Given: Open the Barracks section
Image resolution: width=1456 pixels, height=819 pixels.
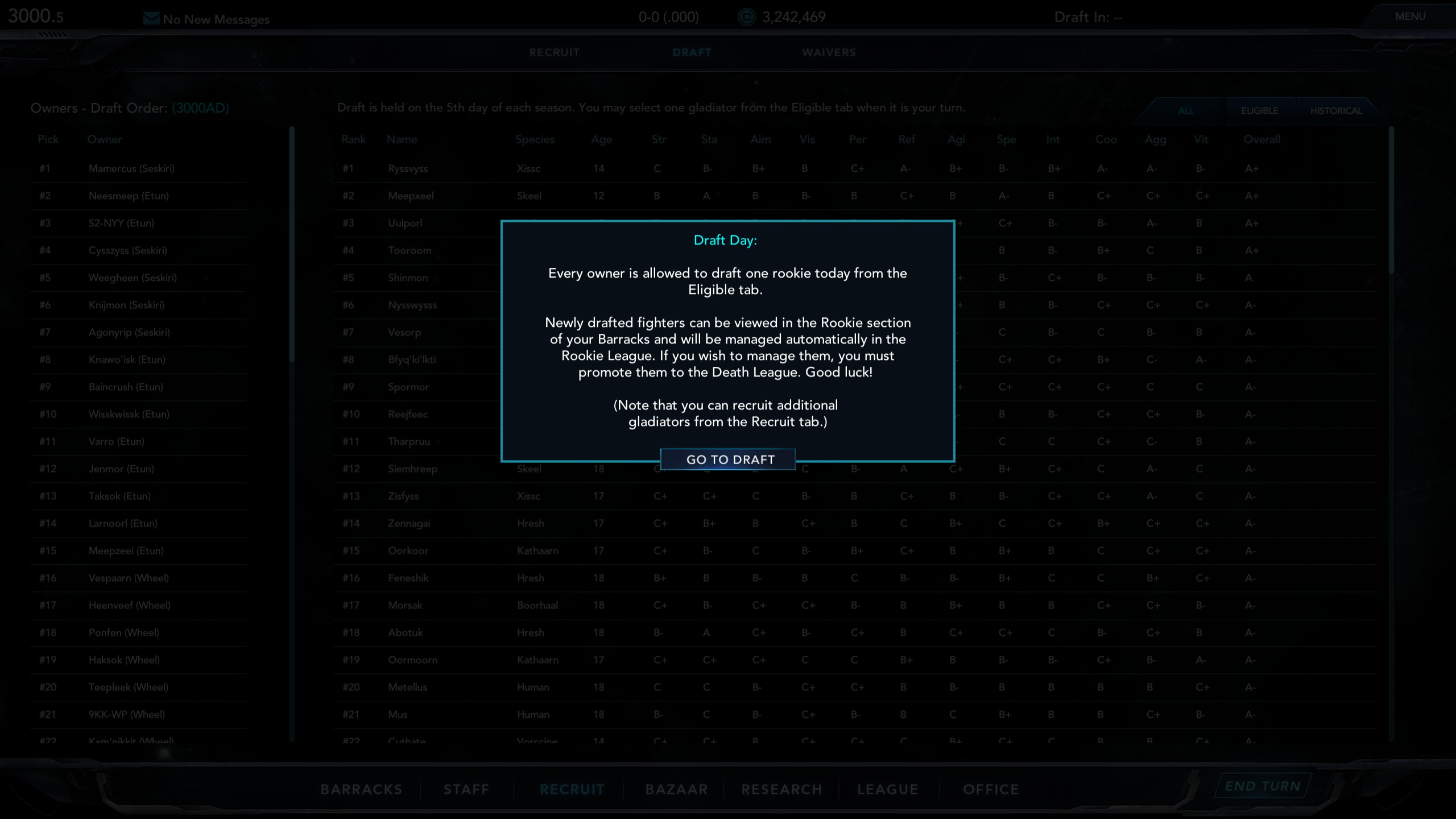Looking at the screenshot, I should 361,789.
